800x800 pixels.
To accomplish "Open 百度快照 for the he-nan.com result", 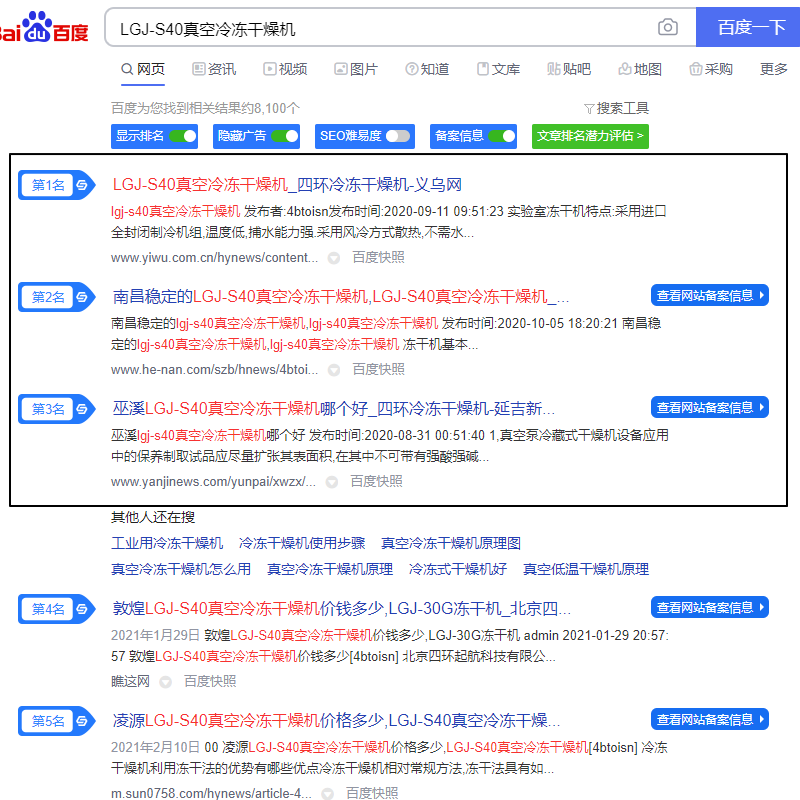I will click(x=378, y=369).
